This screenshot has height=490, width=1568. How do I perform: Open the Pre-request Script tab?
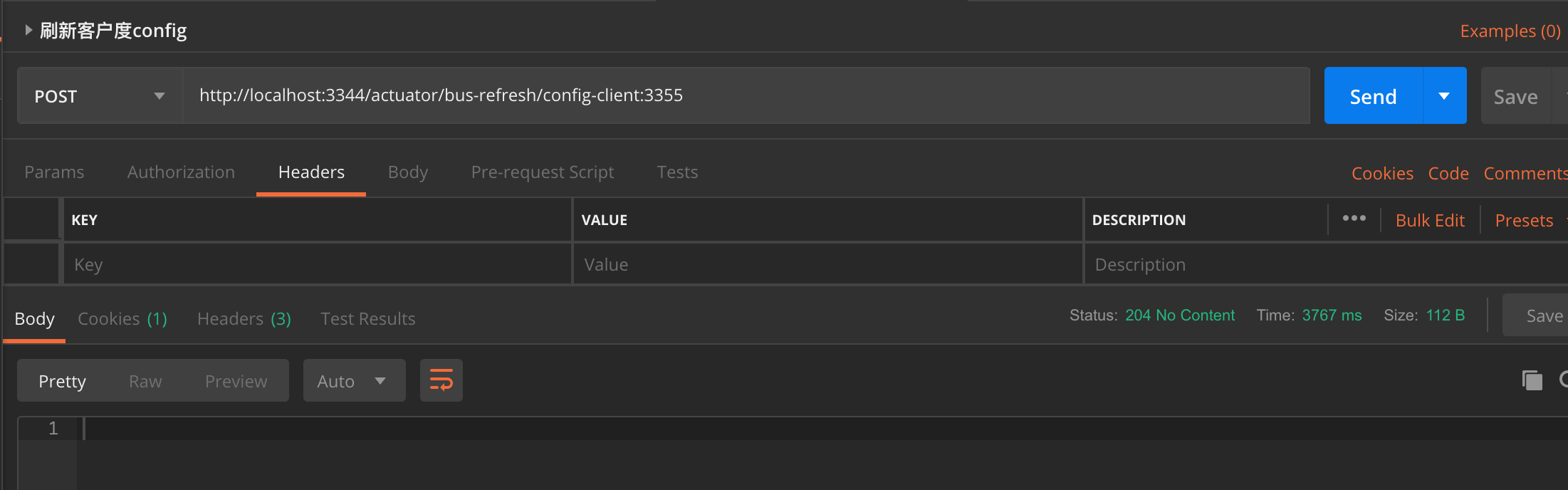coord(542,172)
